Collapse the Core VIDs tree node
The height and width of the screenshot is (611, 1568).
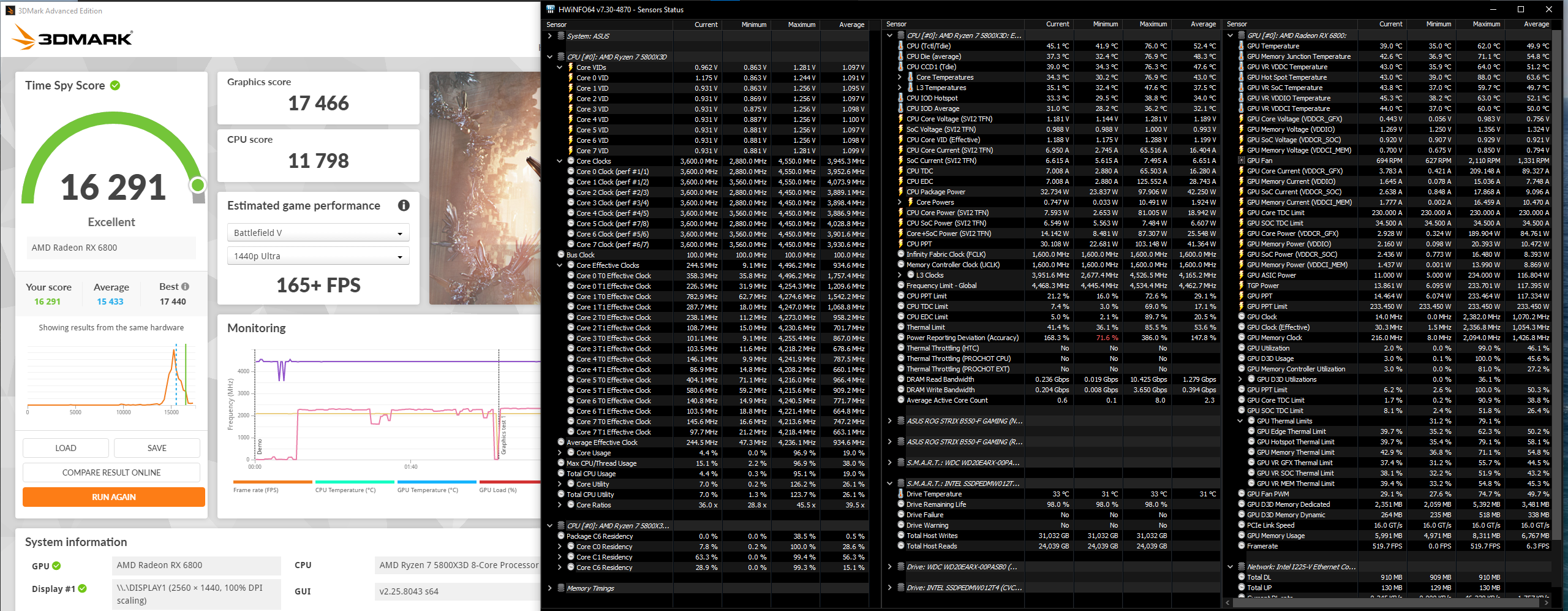[560, 67]
